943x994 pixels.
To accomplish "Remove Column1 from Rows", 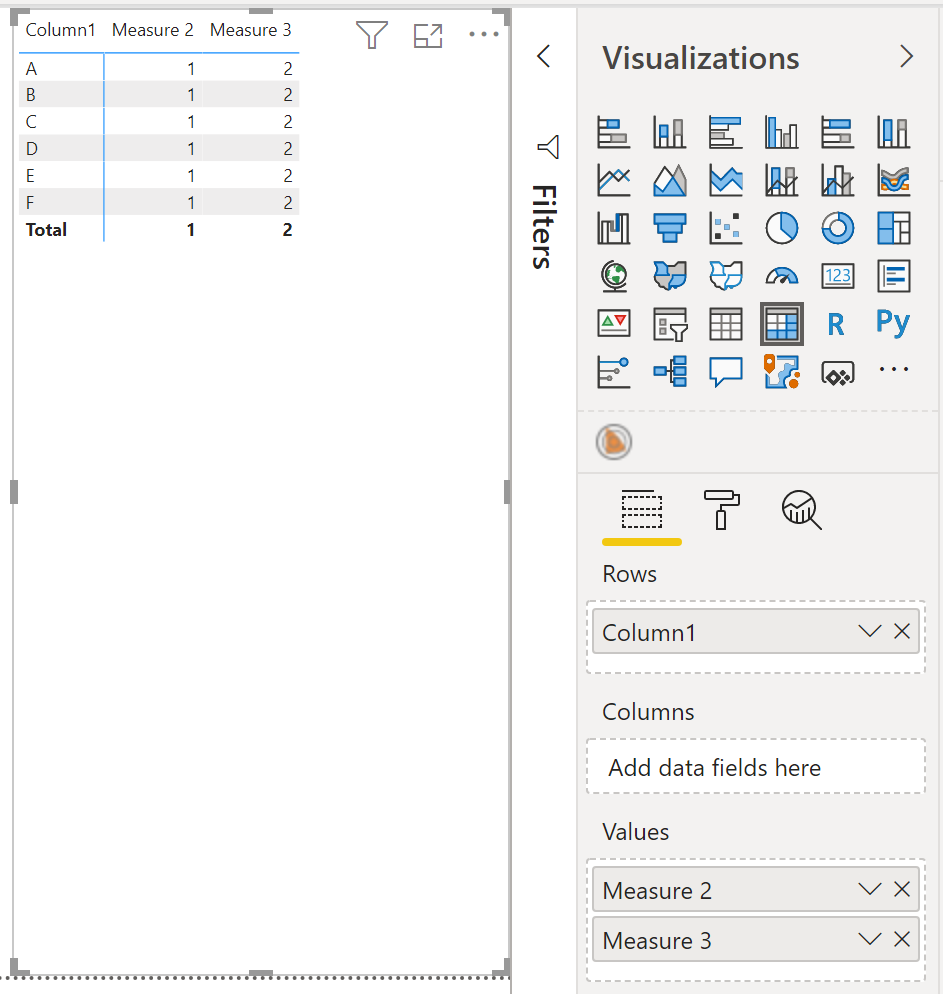I will 902,631.
